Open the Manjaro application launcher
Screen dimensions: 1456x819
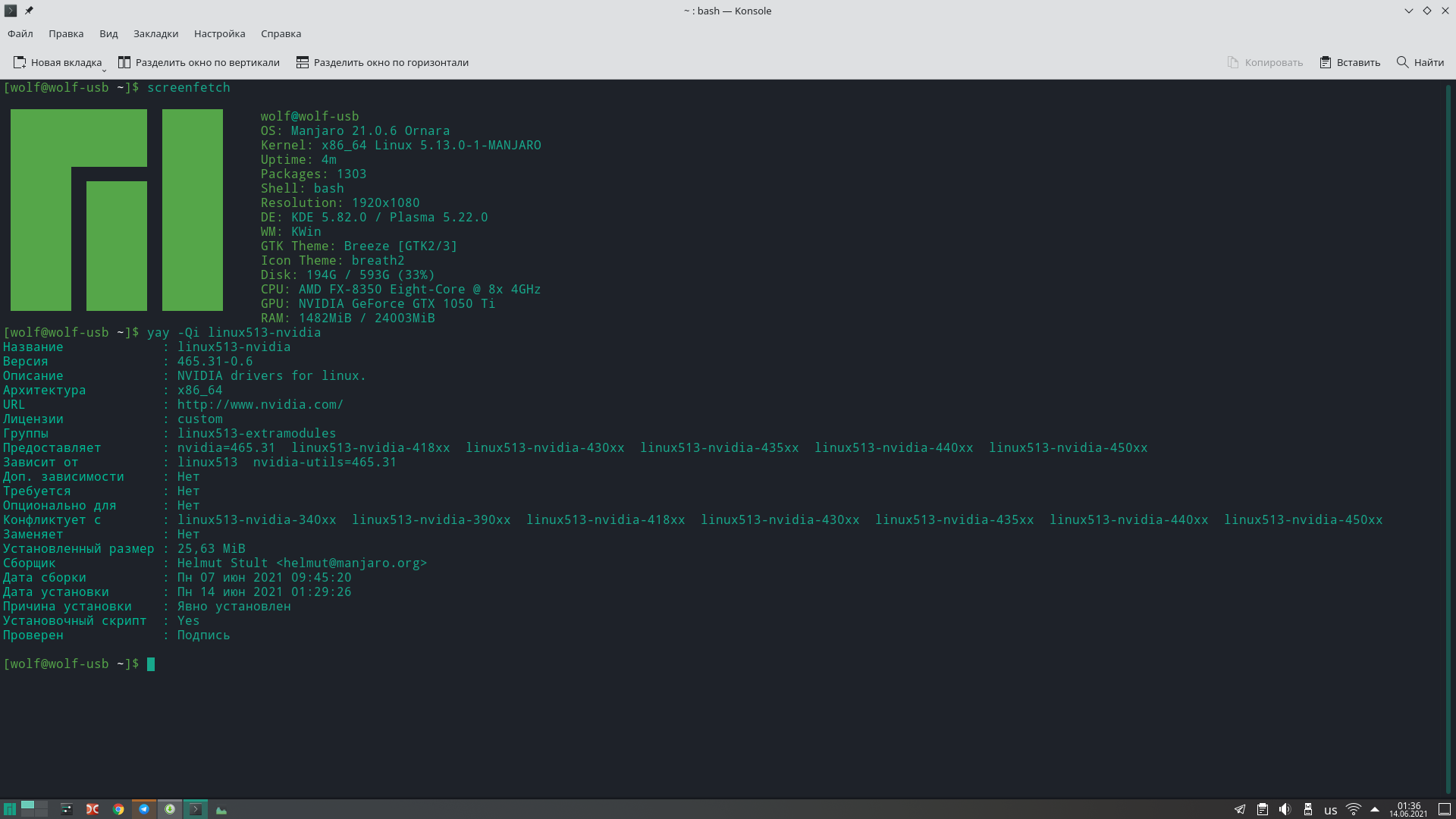tap(10, 809)
